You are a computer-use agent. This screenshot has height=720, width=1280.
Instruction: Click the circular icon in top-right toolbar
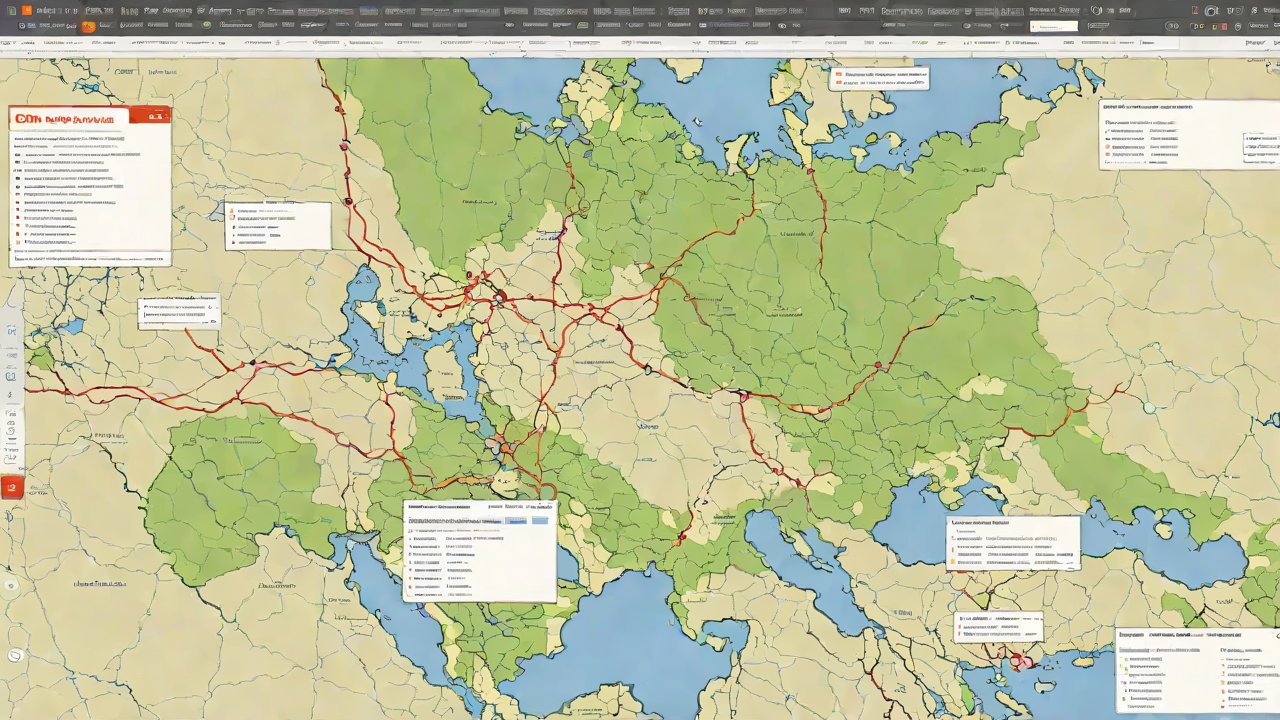pyautogui.click(x=1212, y=11)
